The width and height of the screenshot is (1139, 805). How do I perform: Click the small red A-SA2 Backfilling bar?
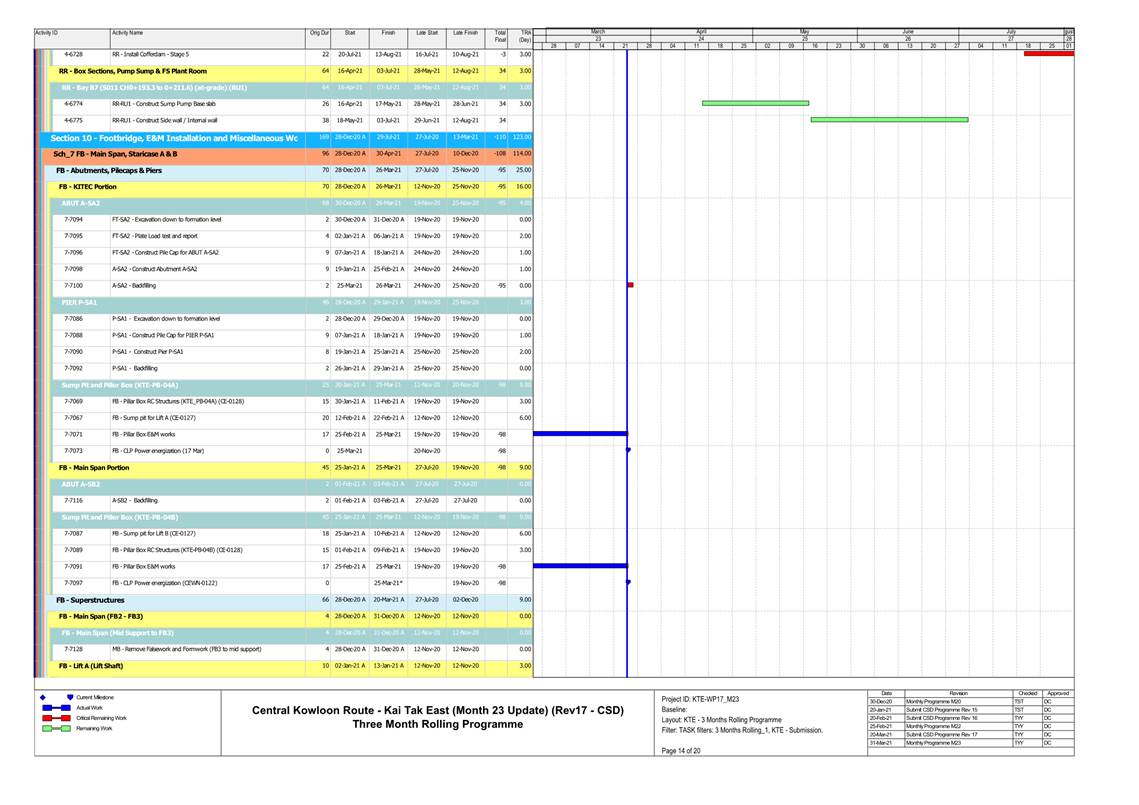tap(630, 285)
